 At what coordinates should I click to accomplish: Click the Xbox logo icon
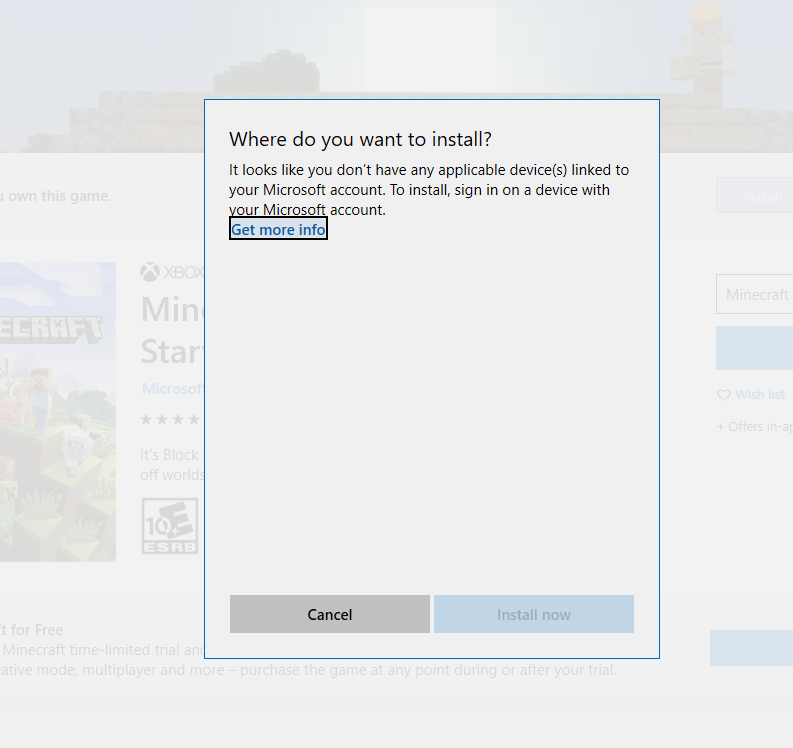pos(150,272)
